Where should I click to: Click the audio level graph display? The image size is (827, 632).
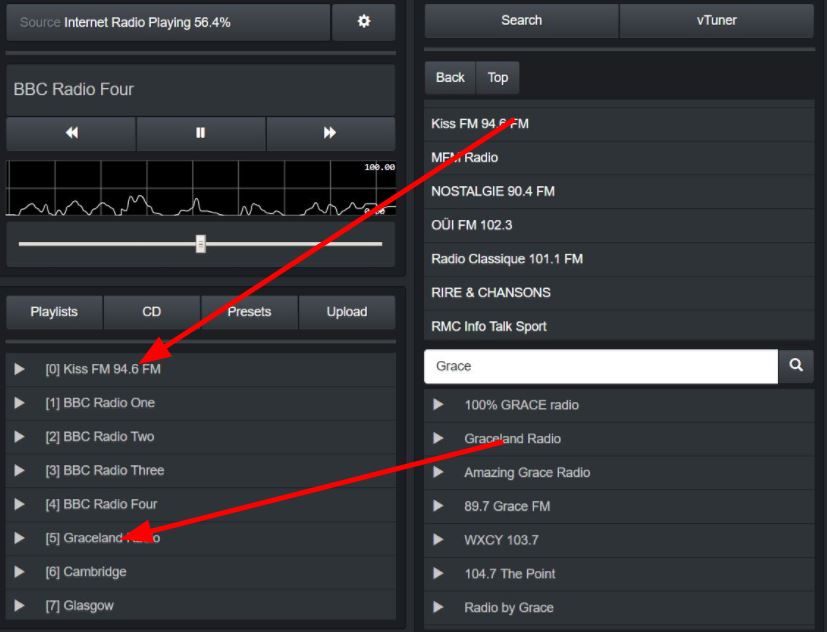click(x=201, y=188)
